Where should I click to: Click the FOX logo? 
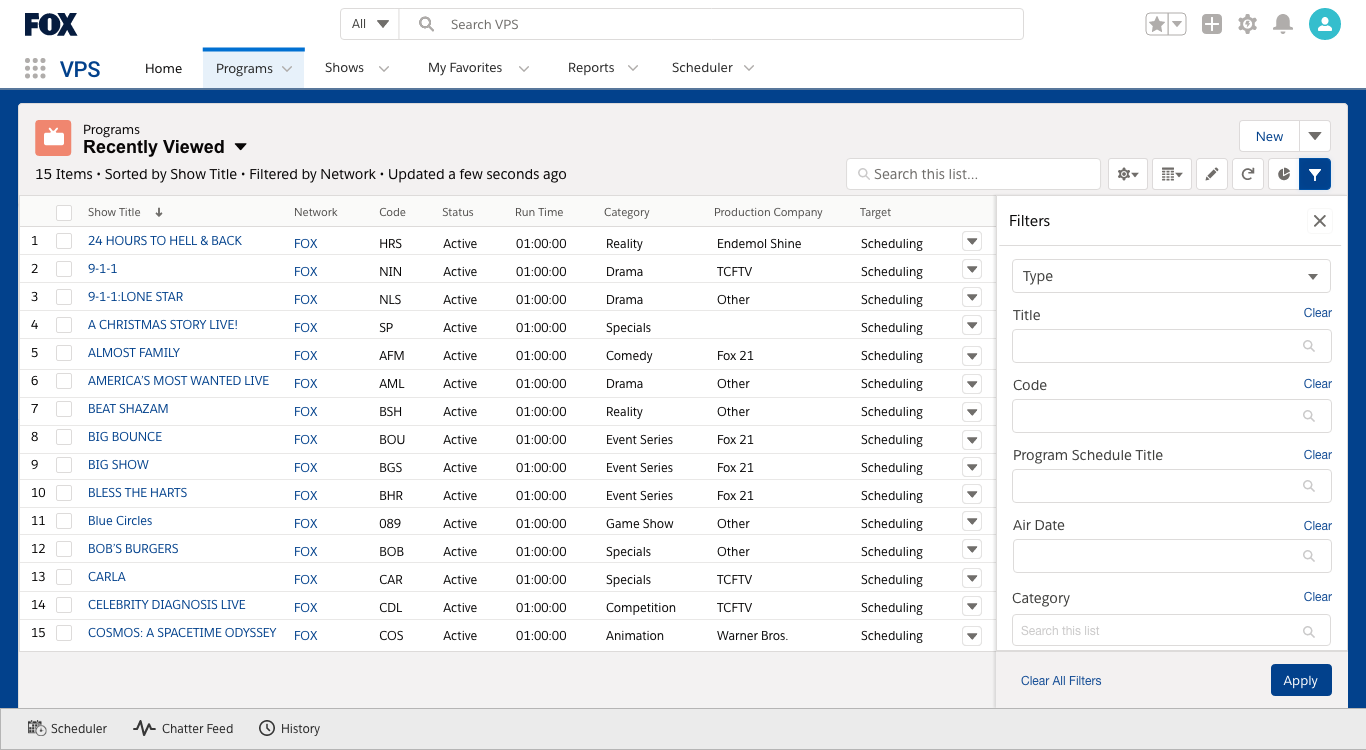(51, 24)
